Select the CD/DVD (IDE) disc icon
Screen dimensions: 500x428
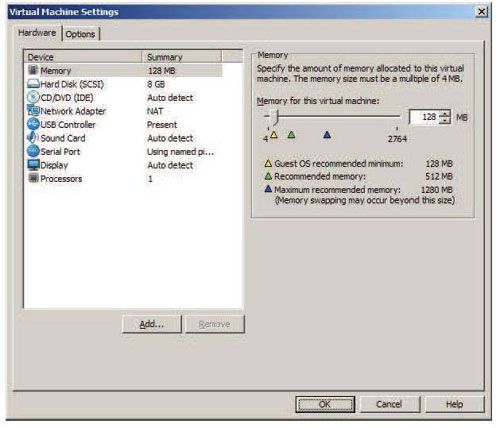33,97
